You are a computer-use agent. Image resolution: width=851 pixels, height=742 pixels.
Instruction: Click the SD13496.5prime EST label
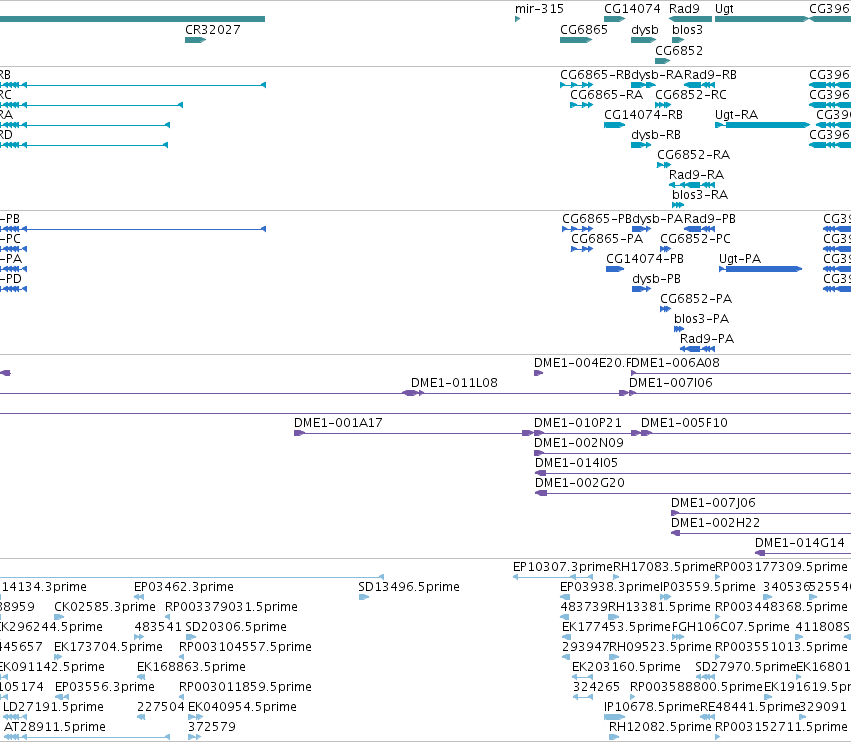point(409,587)
